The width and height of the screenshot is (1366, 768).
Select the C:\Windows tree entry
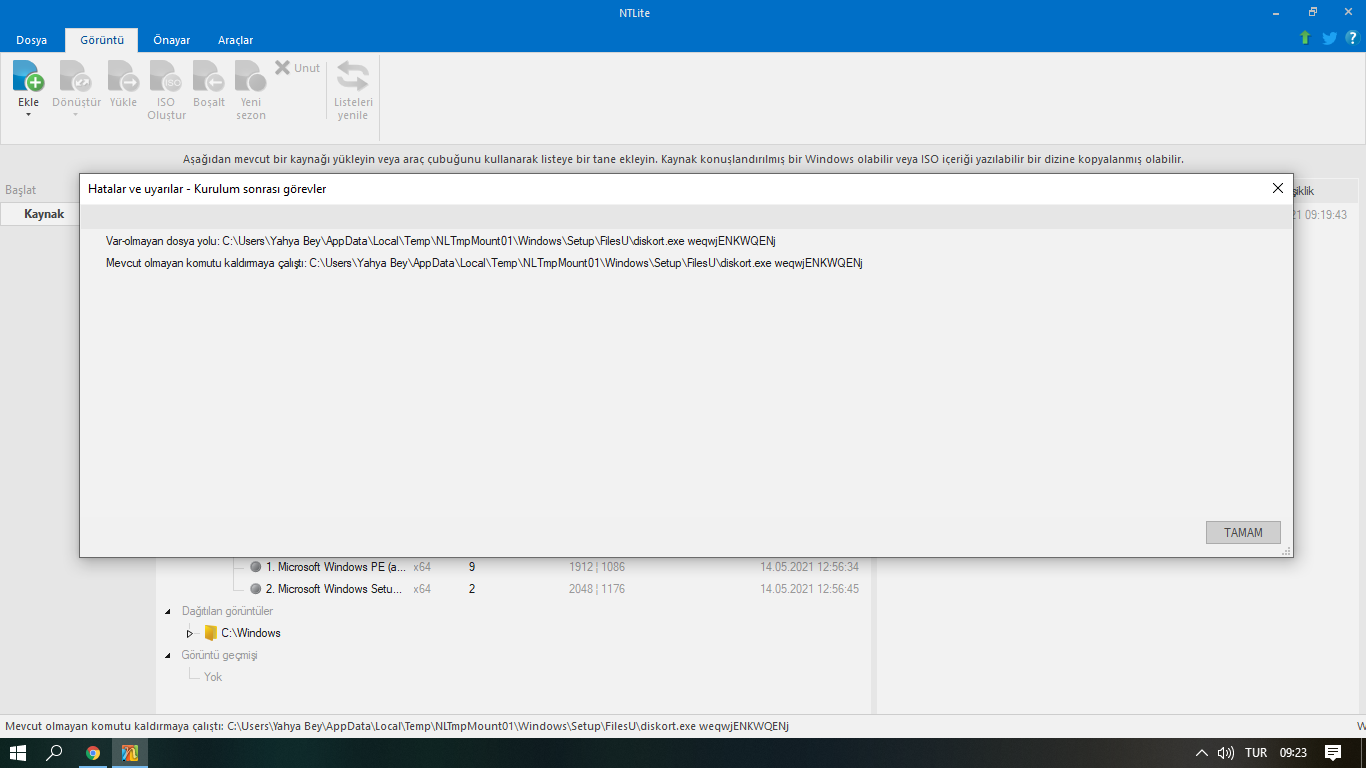click(x=251, y=633)
